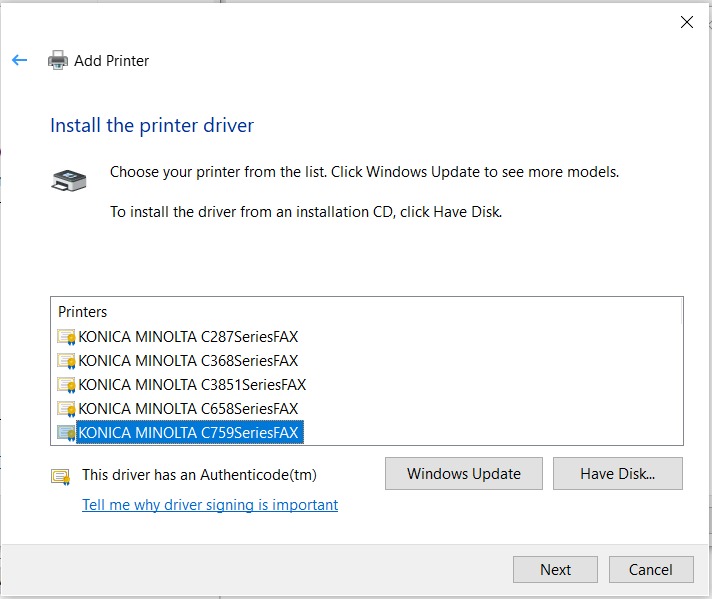
Task: Click the Printers column header
Action: tap(83, 312)
